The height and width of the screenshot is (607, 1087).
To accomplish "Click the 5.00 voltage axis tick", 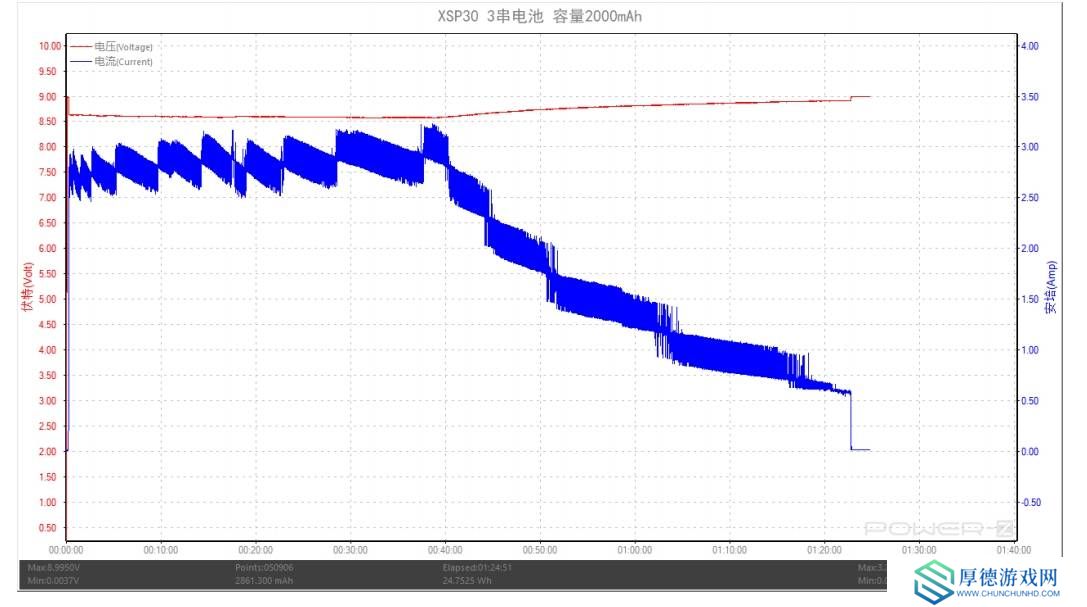I will pyautogui.click(x=48, y=299).
